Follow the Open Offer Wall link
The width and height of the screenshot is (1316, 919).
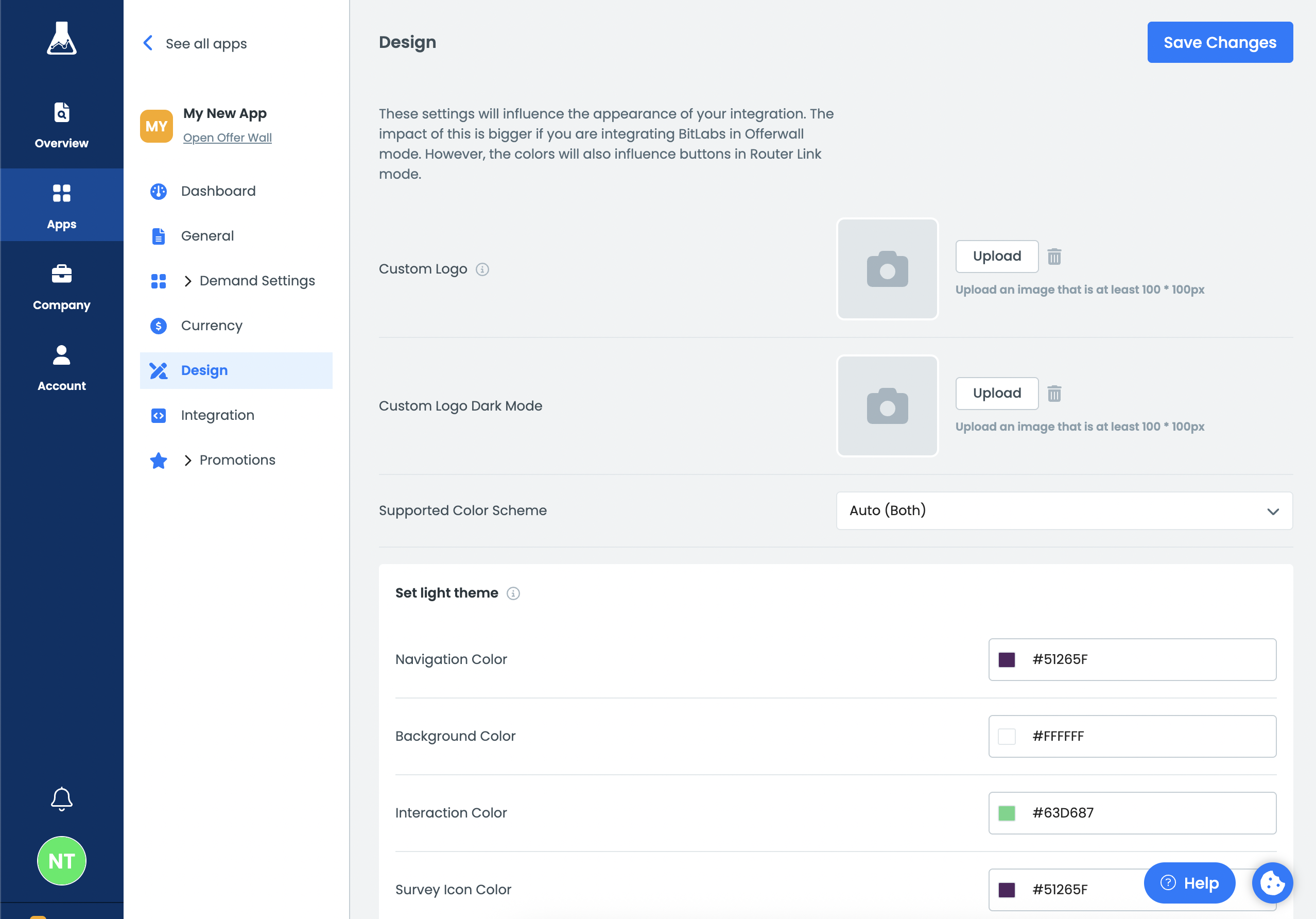[x=227, y=138]
